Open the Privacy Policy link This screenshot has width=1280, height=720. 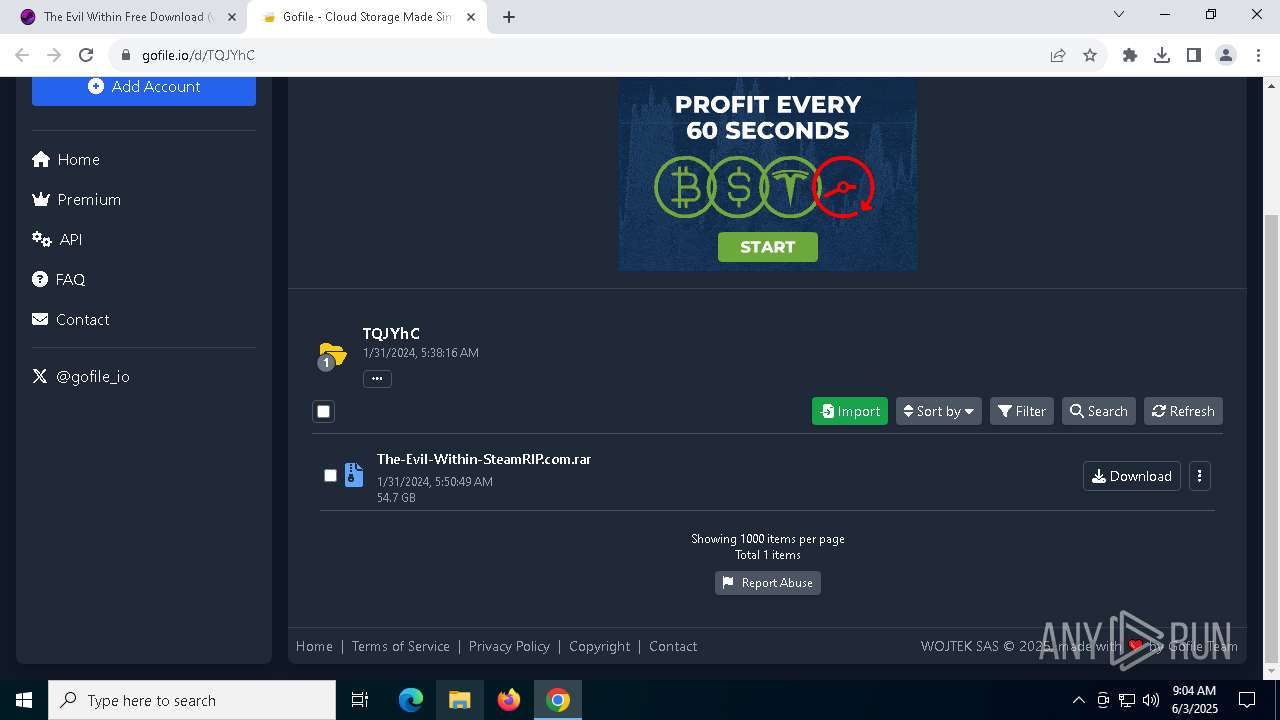click(x=509, y=646)
